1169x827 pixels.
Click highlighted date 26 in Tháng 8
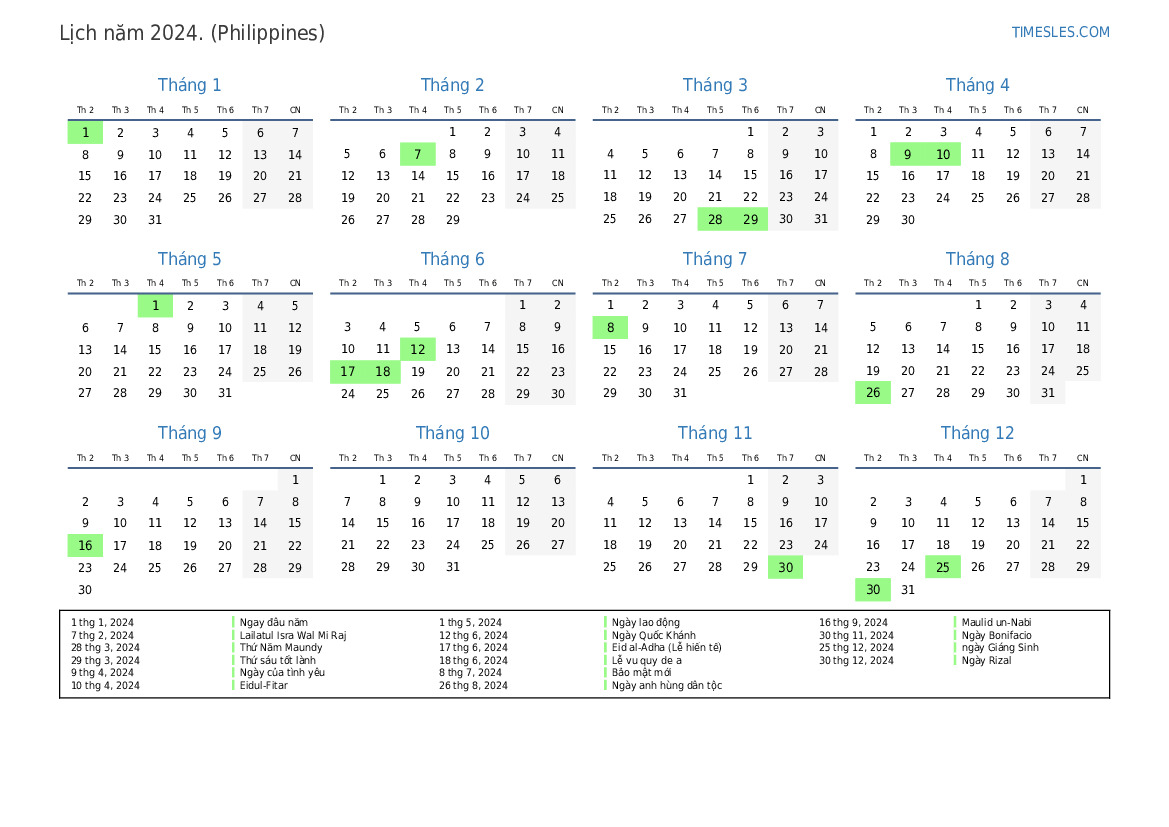coord(873,393)
